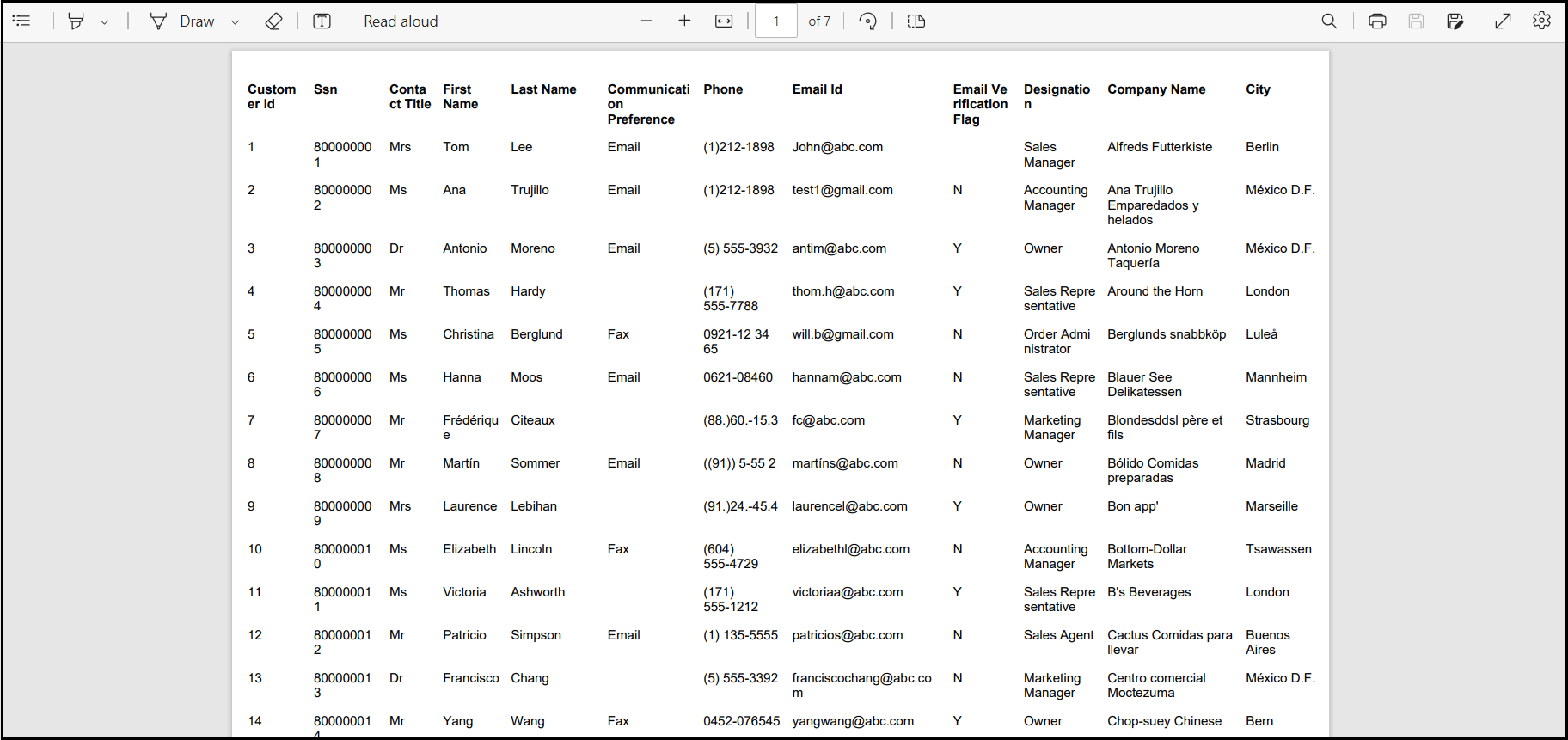Click the email yangwang@abc.com
1568x740 pixels.
853,721
